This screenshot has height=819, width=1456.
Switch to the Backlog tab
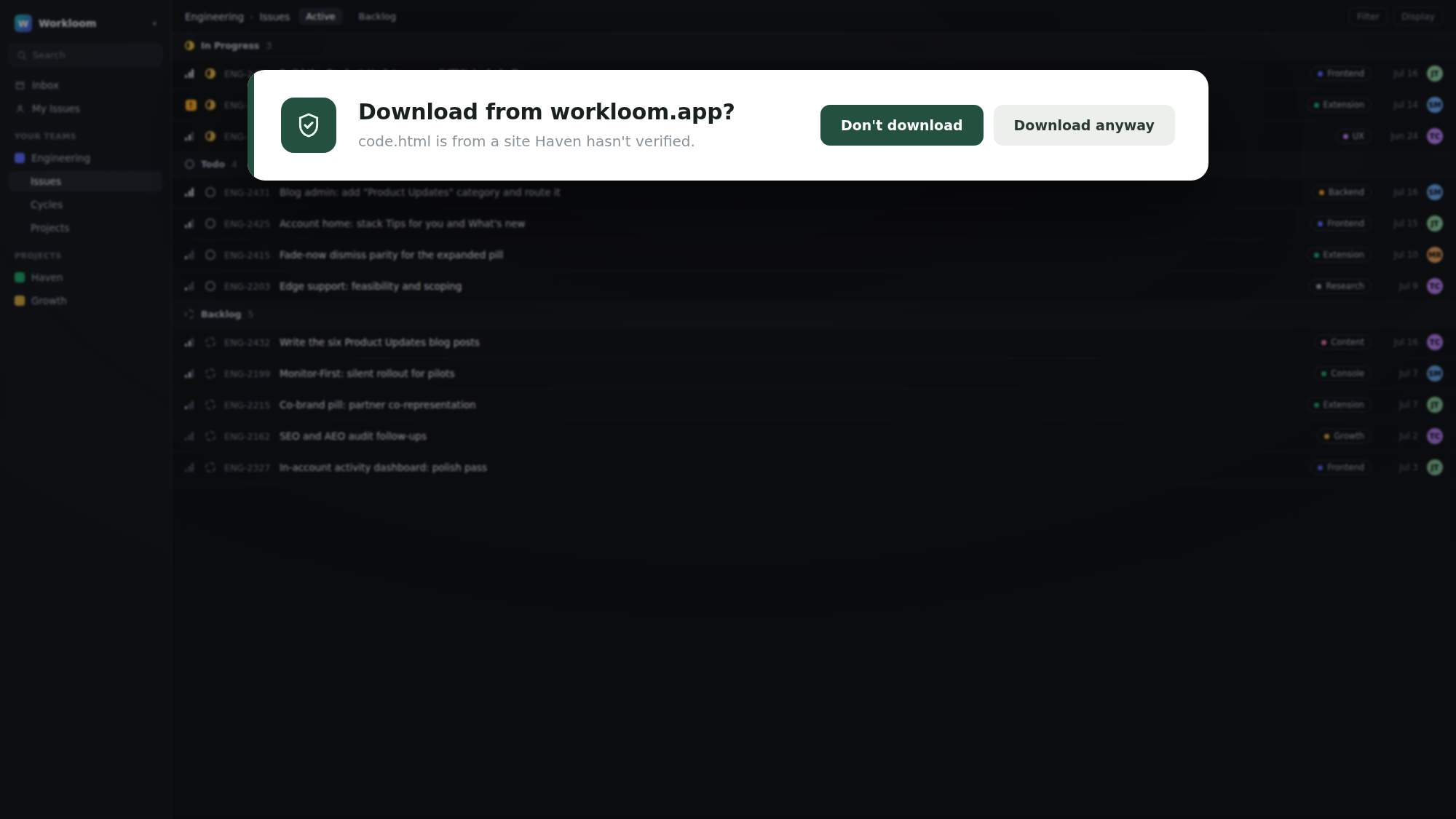pyautogui.click(x=377, y=16)
